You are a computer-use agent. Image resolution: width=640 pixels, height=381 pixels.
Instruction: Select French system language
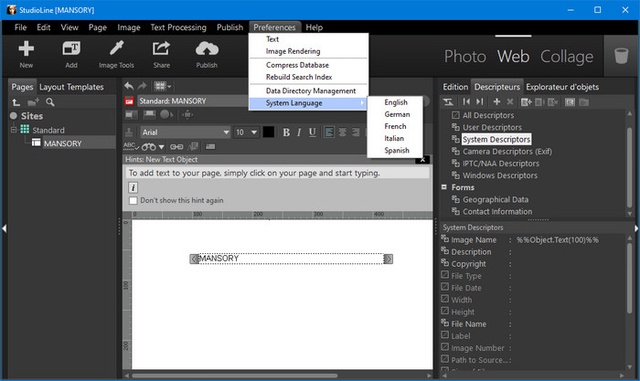coord(395,127)
